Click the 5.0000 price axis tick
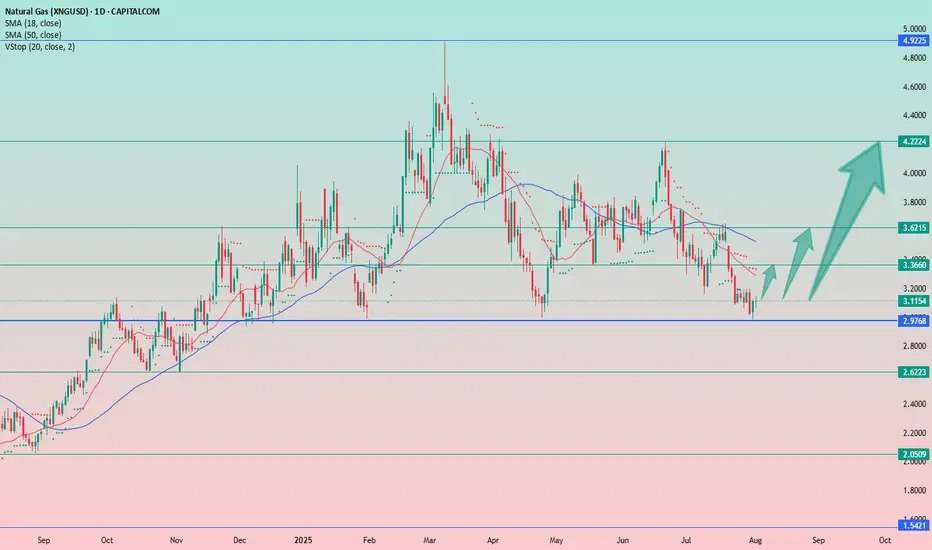 (914, 29)
